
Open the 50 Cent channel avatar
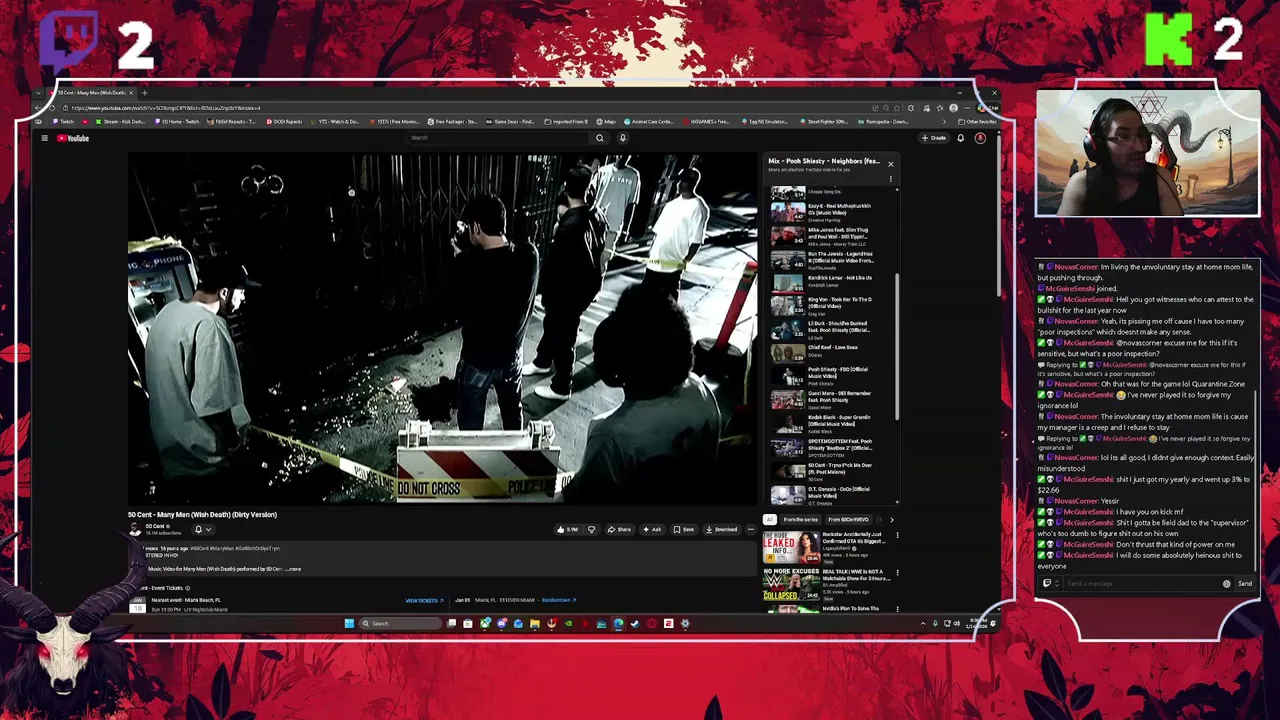[135, 530]
